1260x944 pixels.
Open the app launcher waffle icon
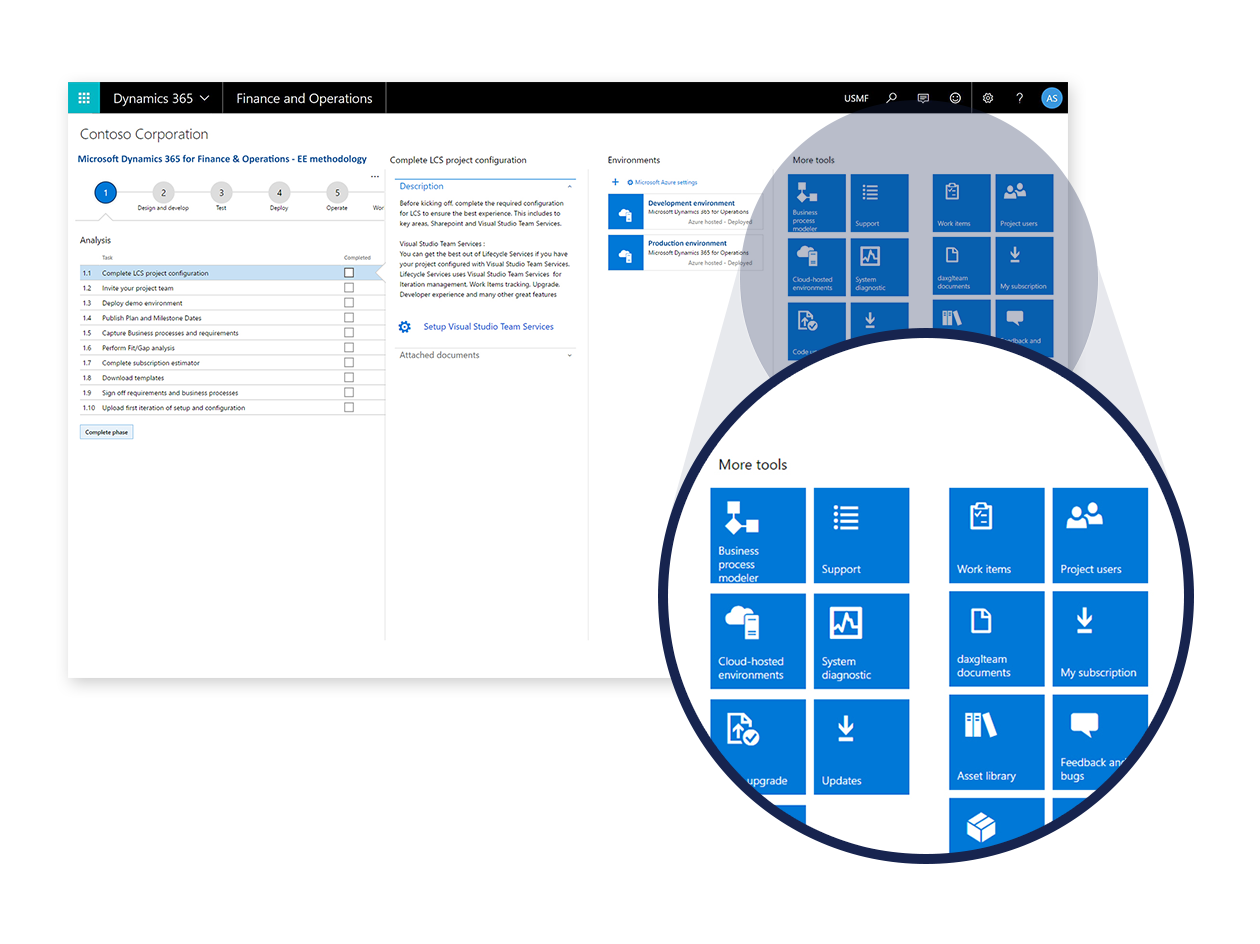click(x=84, y=98)
